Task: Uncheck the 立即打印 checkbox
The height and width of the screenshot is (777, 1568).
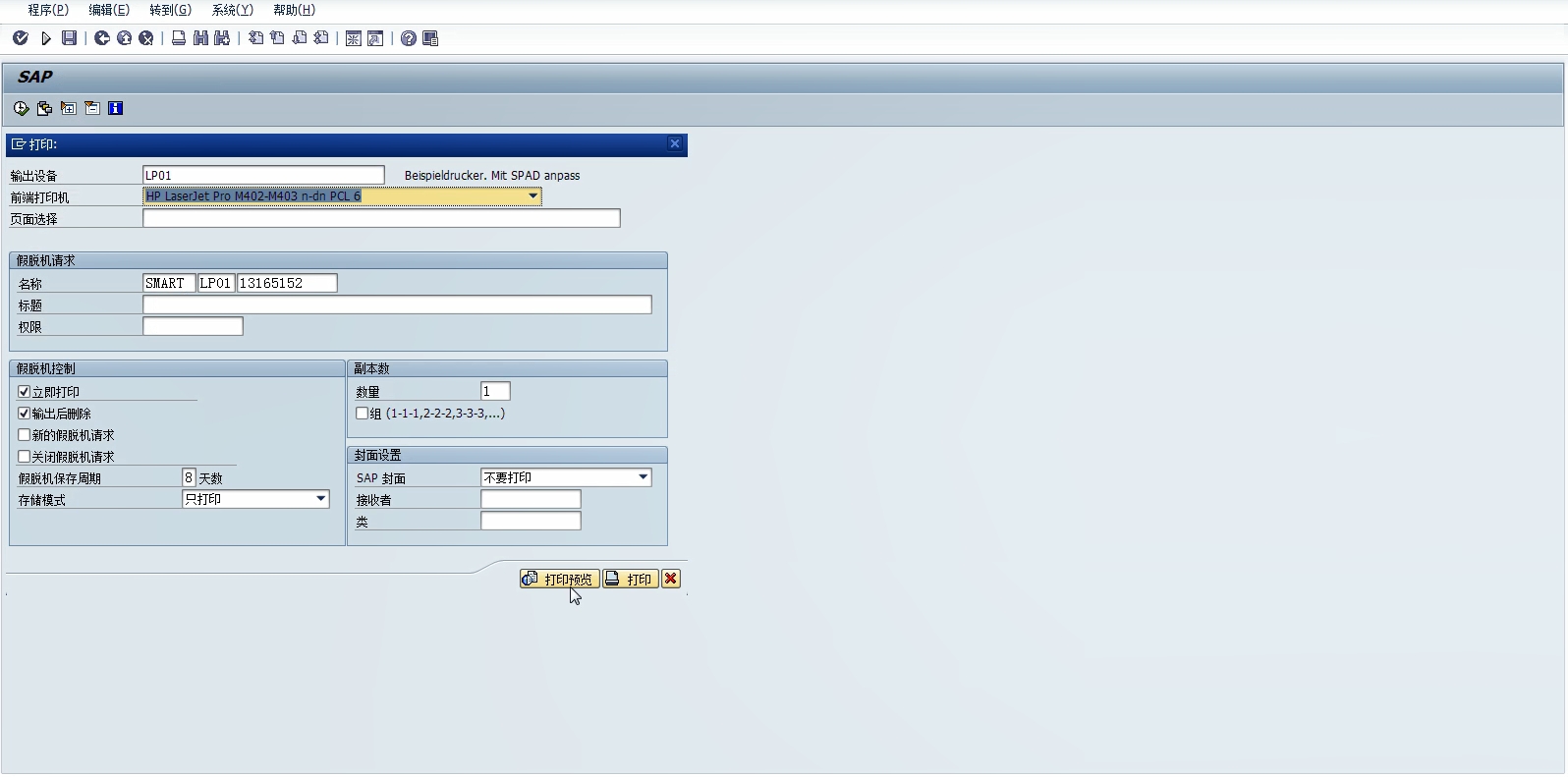Action: 25,392
